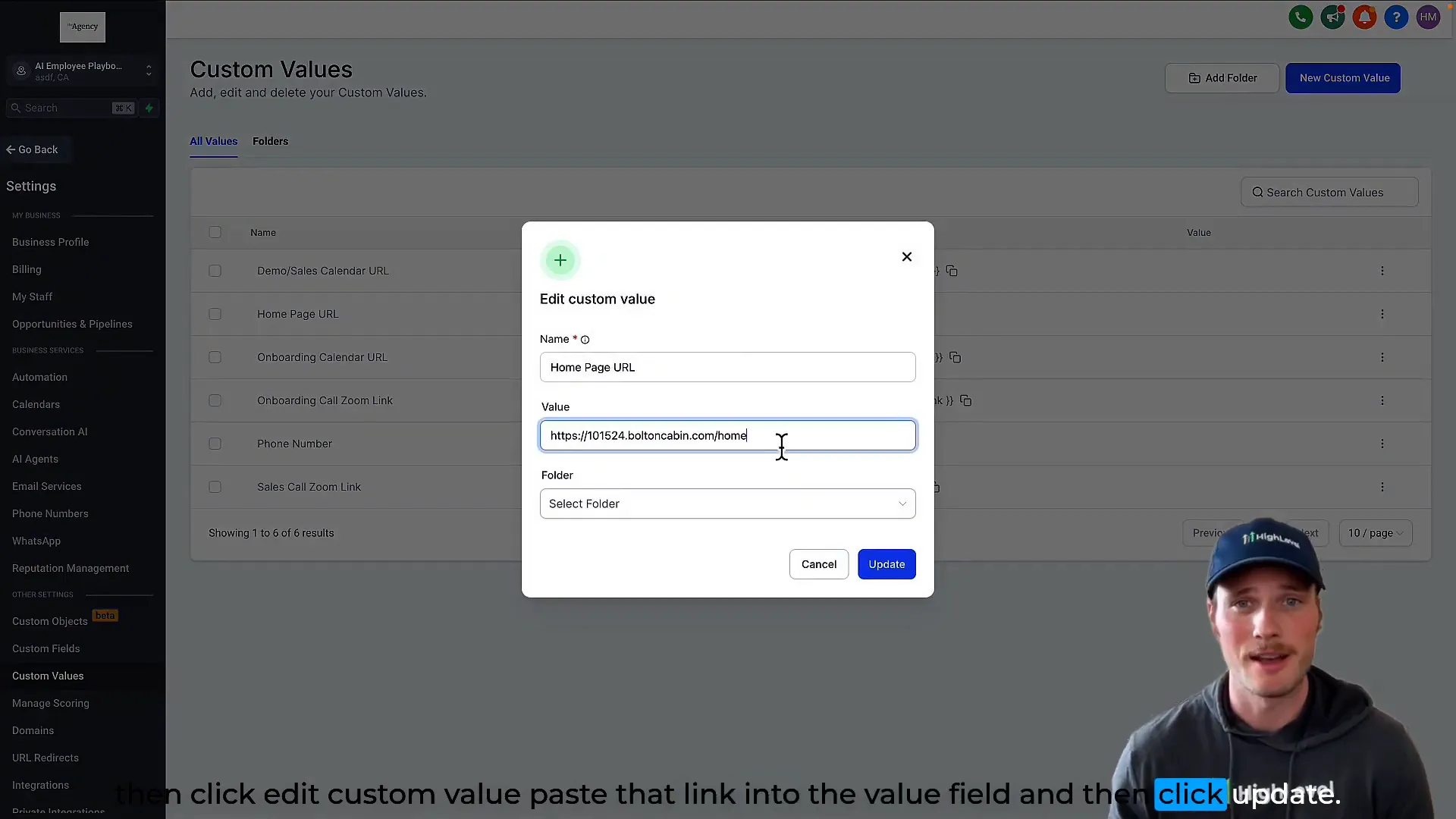Image resolution: width=1456 pixels, height=819 pixels.
Task: Open Business Profile settings
Action: point(50,242)
